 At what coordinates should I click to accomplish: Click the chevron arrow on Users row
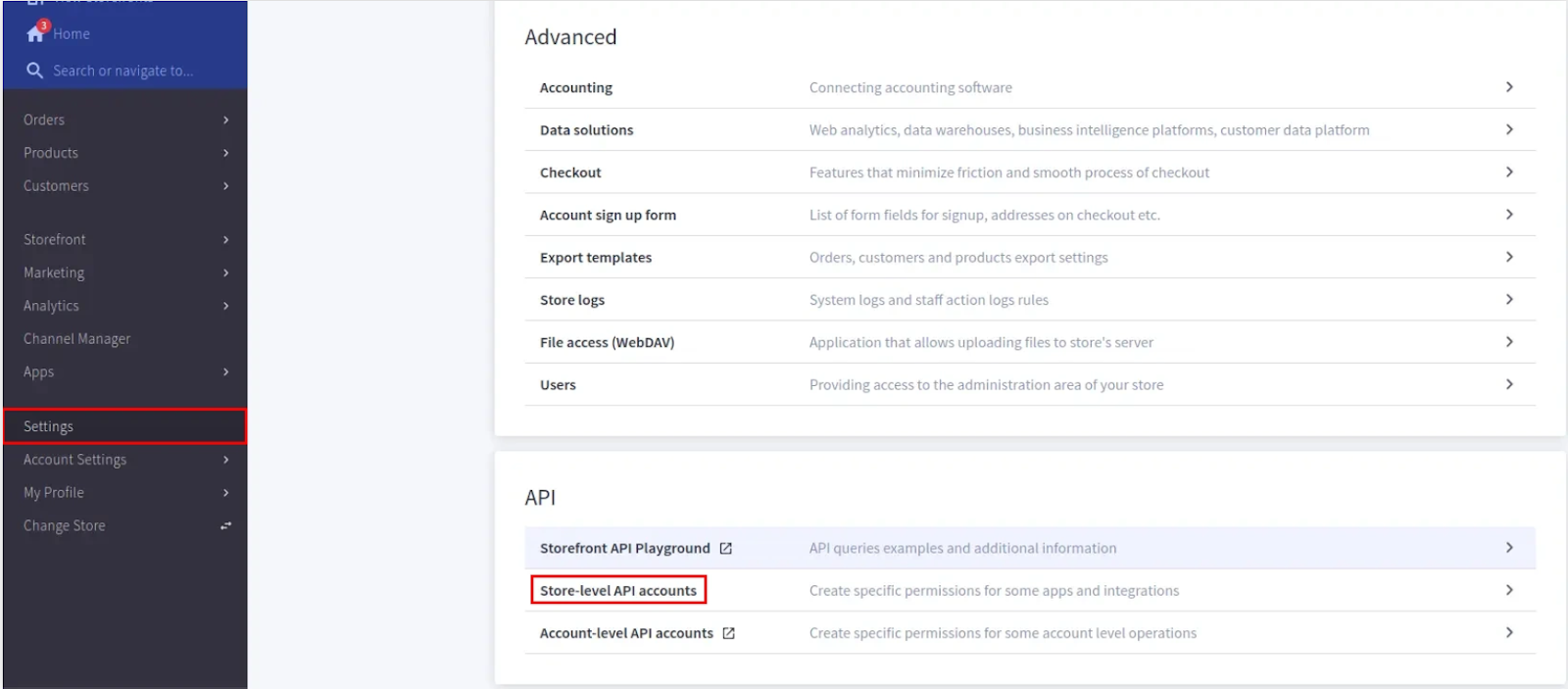(x=1509, y=384)
